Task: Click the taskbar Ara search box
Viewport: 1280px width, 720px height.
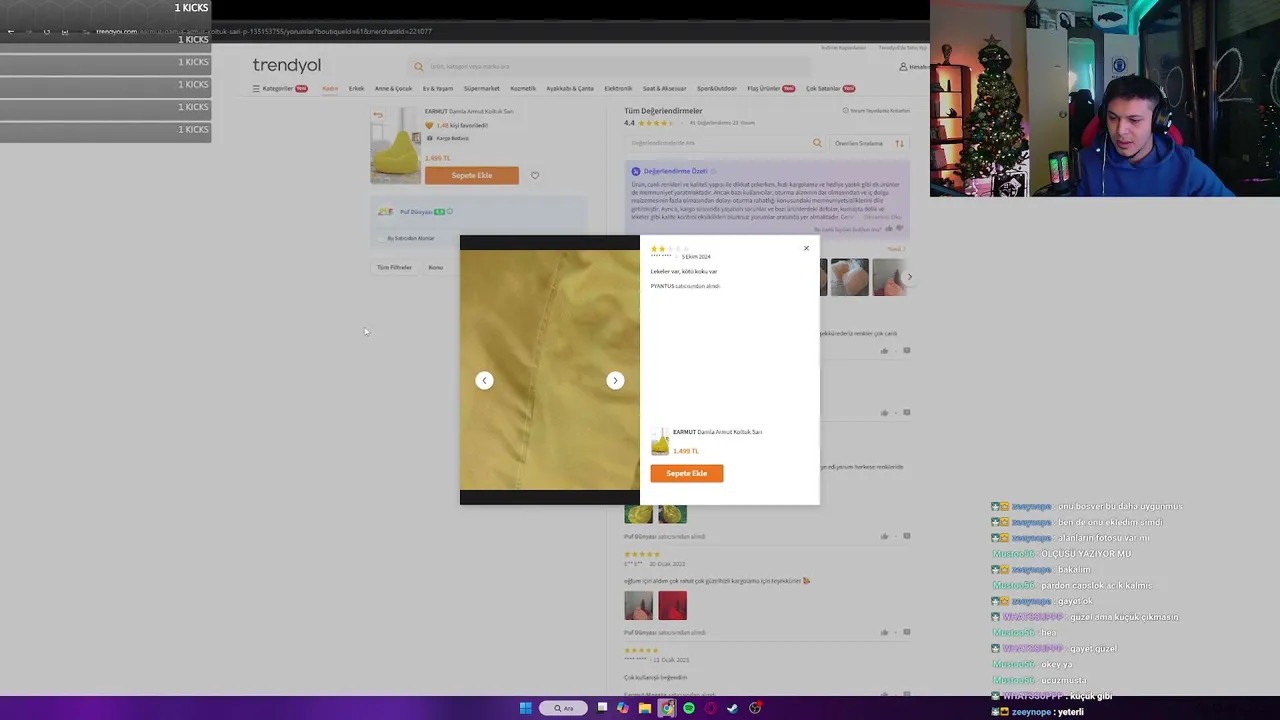Action: 564,708
